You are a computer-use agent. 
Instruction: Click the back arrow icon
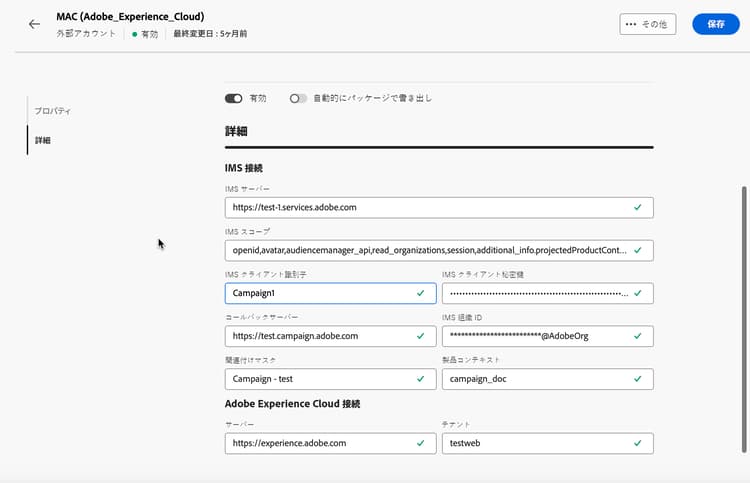click(x=34, y=24)
